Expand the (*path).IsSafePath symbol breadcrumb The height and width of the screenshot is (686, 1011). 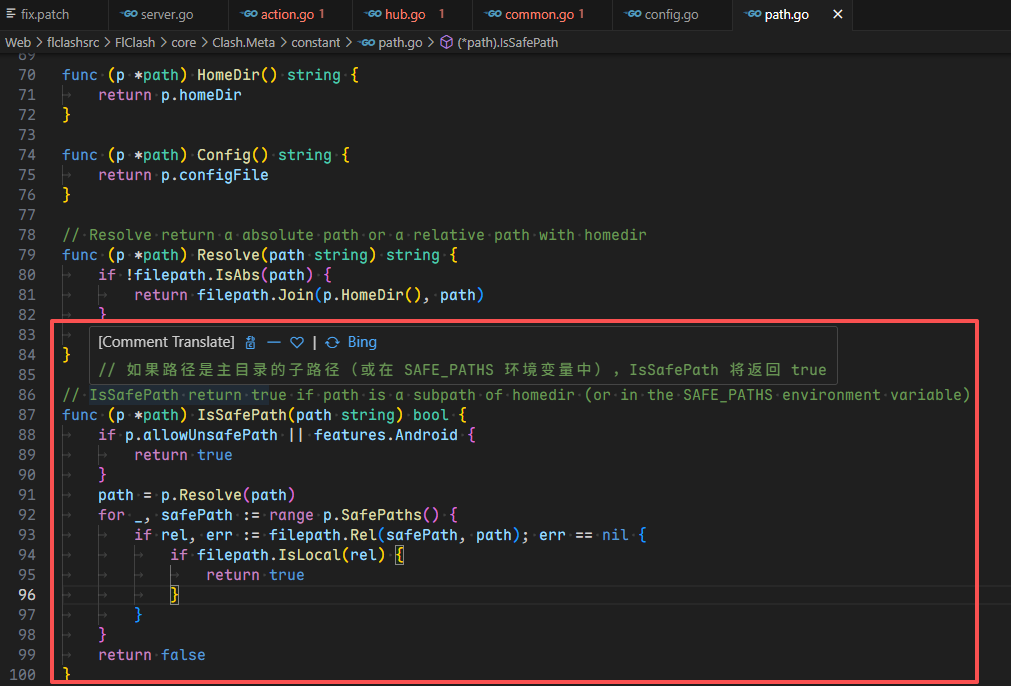click(507, 42)
